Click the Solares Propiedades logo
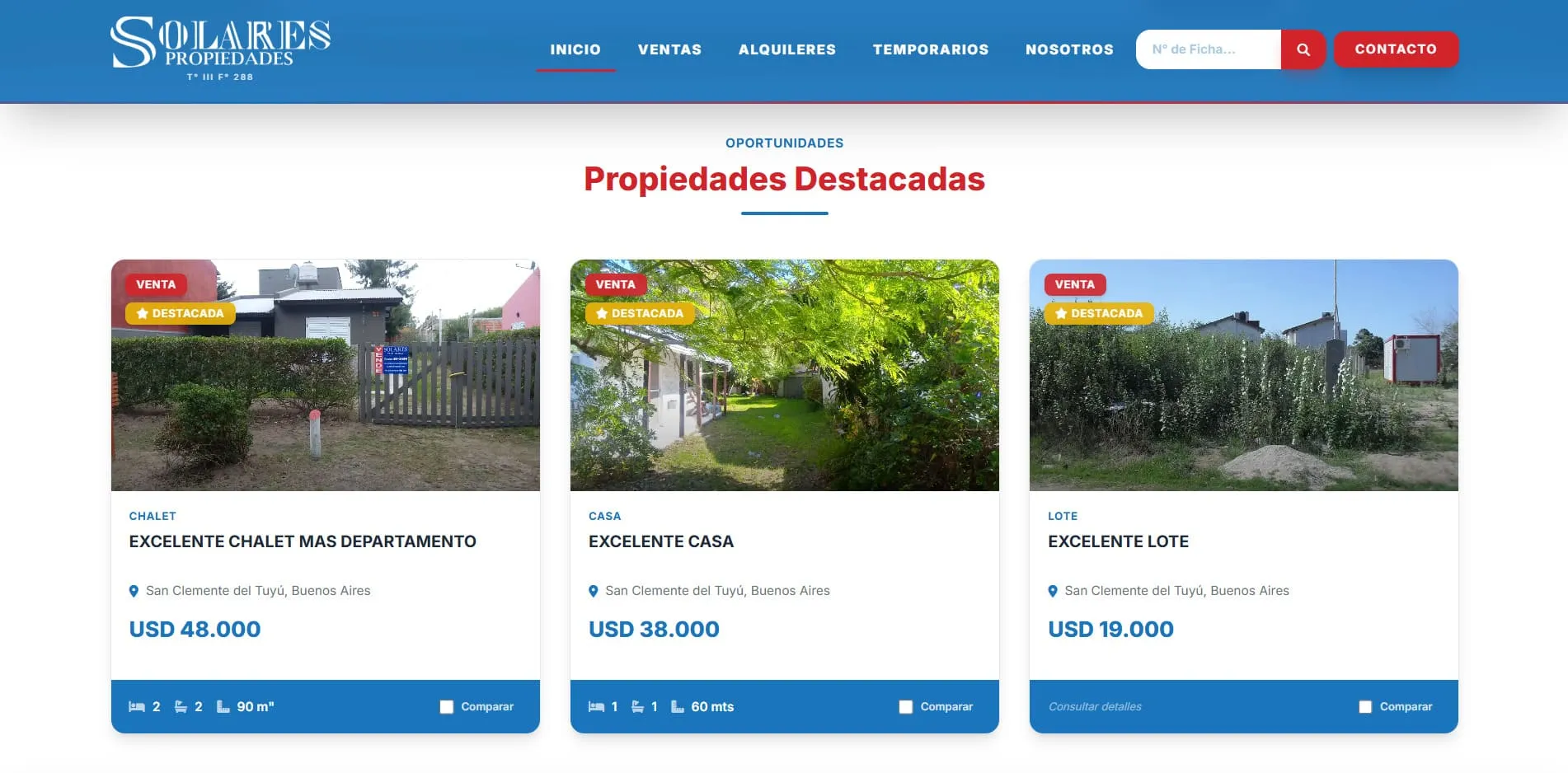The height and width of the screenshot is (773, 1568). [x=220, y=48]
